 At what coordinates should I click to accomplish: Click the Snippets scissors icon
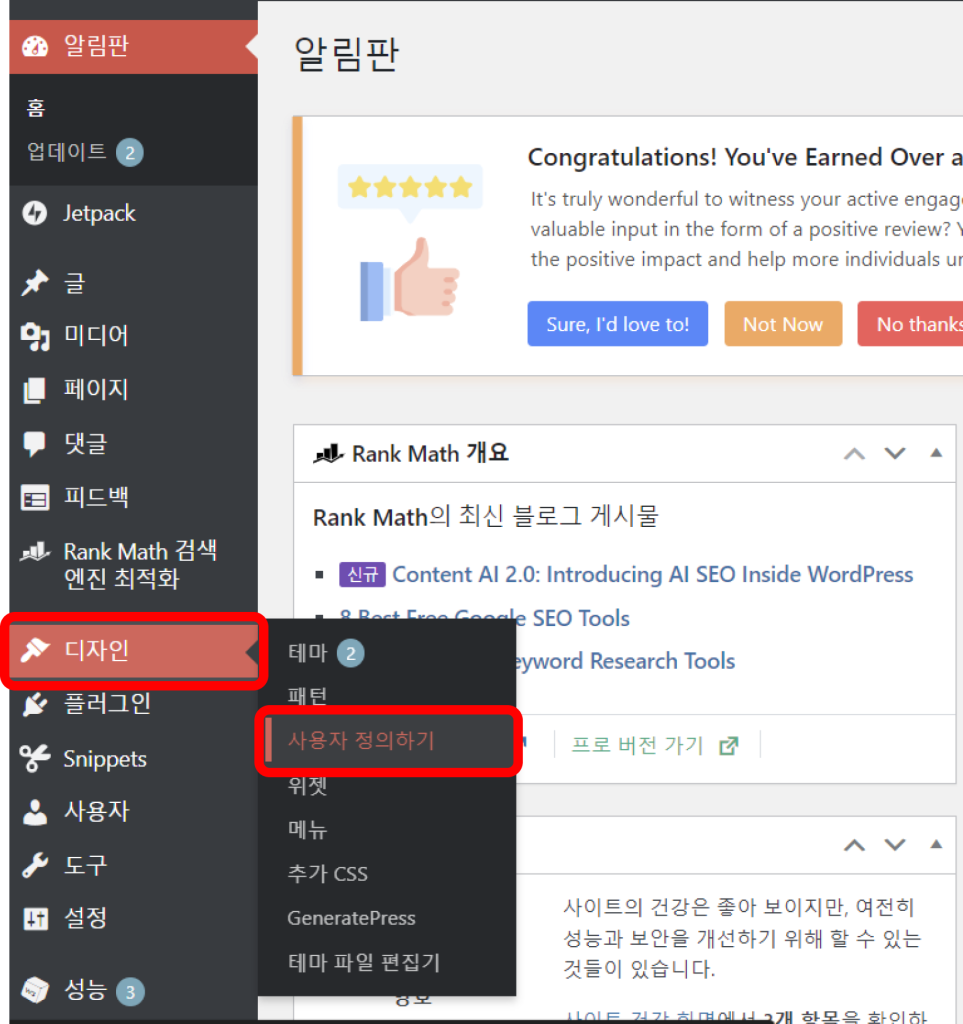[35, 758]
